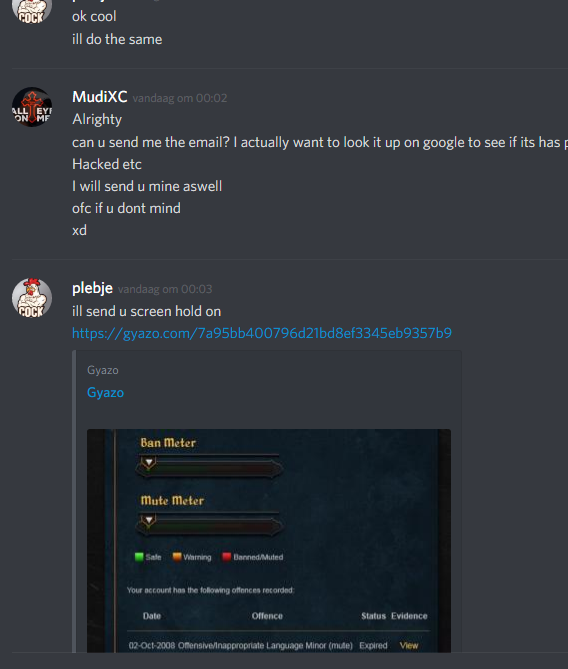
Task: Click the Ban Meter triangle marker
Action: point(149,462)
